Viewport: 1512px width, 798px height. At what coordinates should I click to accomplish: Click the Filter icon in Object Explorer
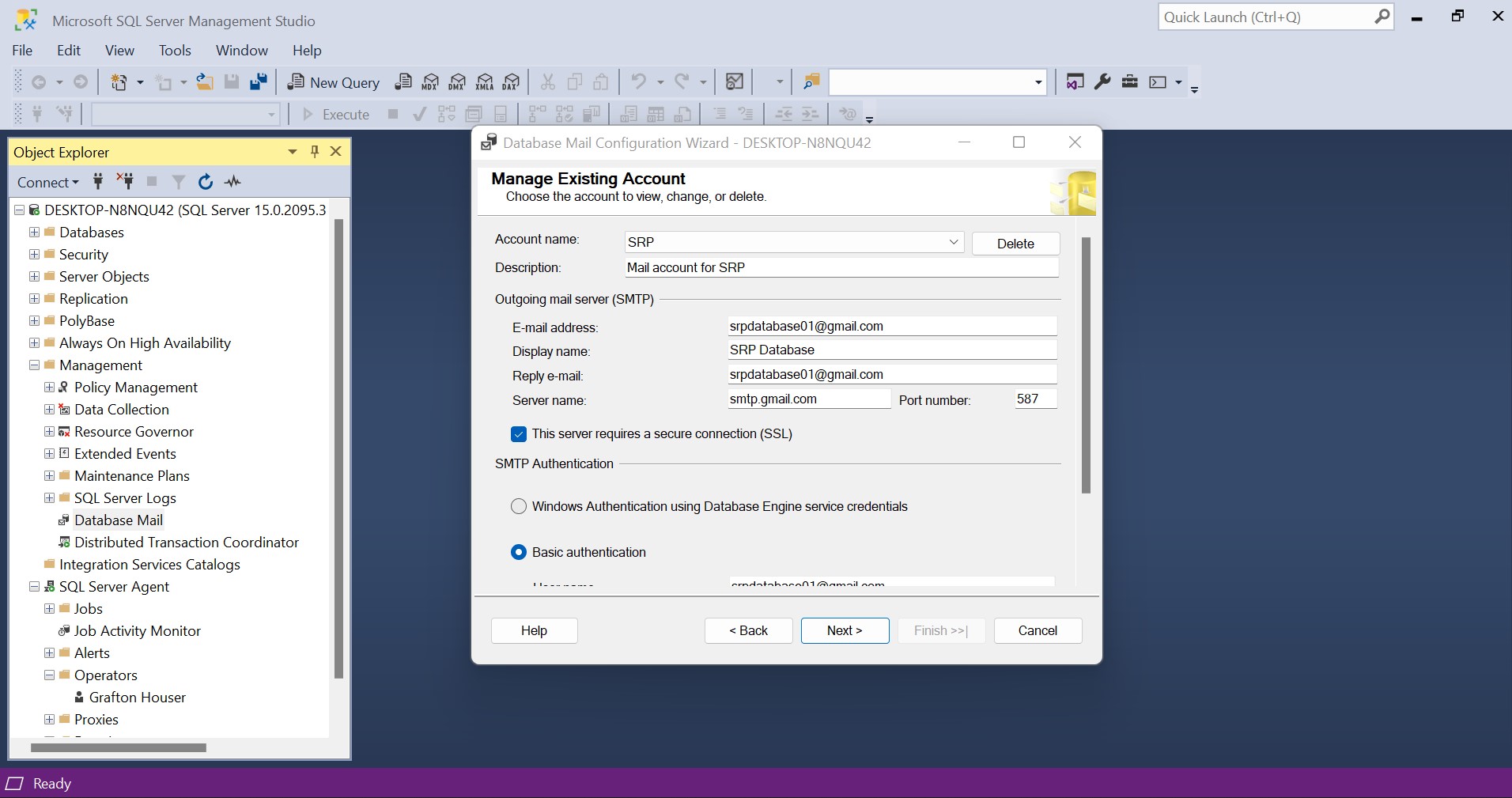179,182
